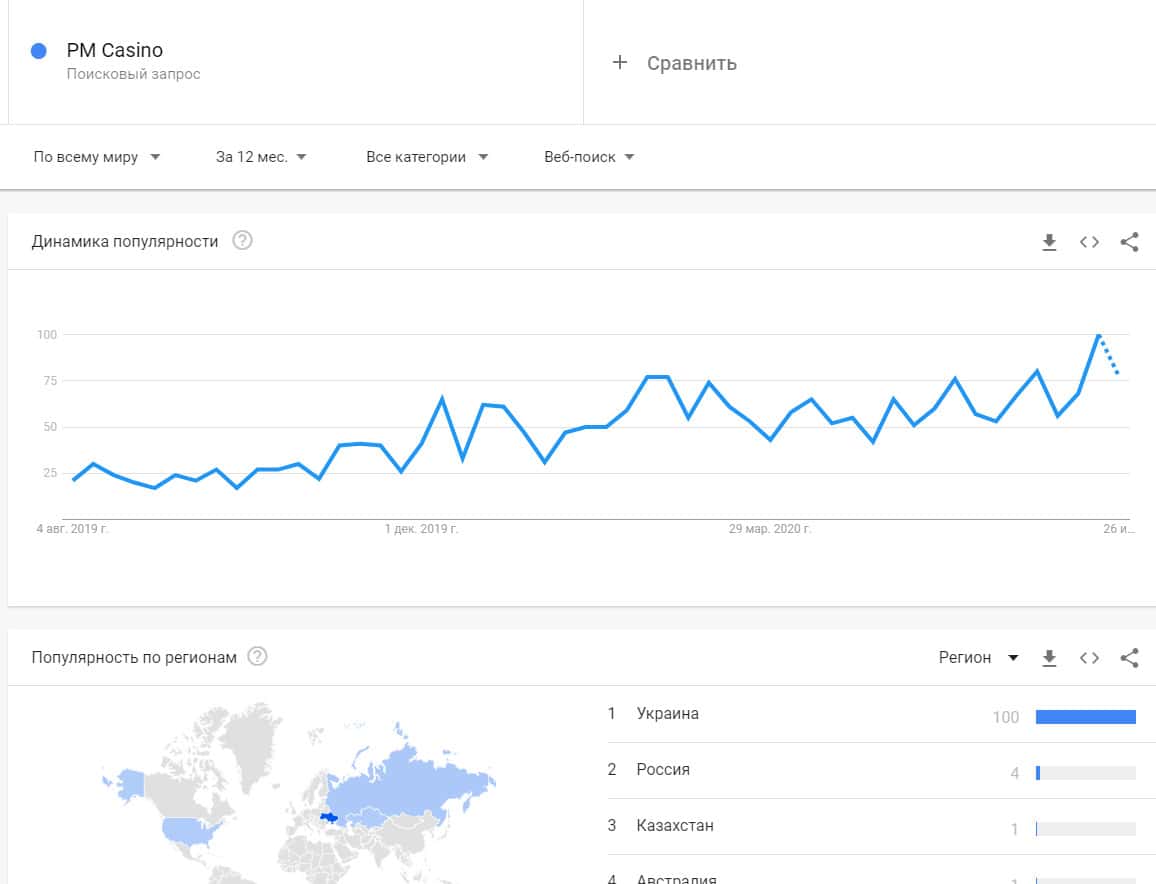1156x884 pixels.
Task: Open embed code for interest over time chart
Action: [x=1089, y=242]
